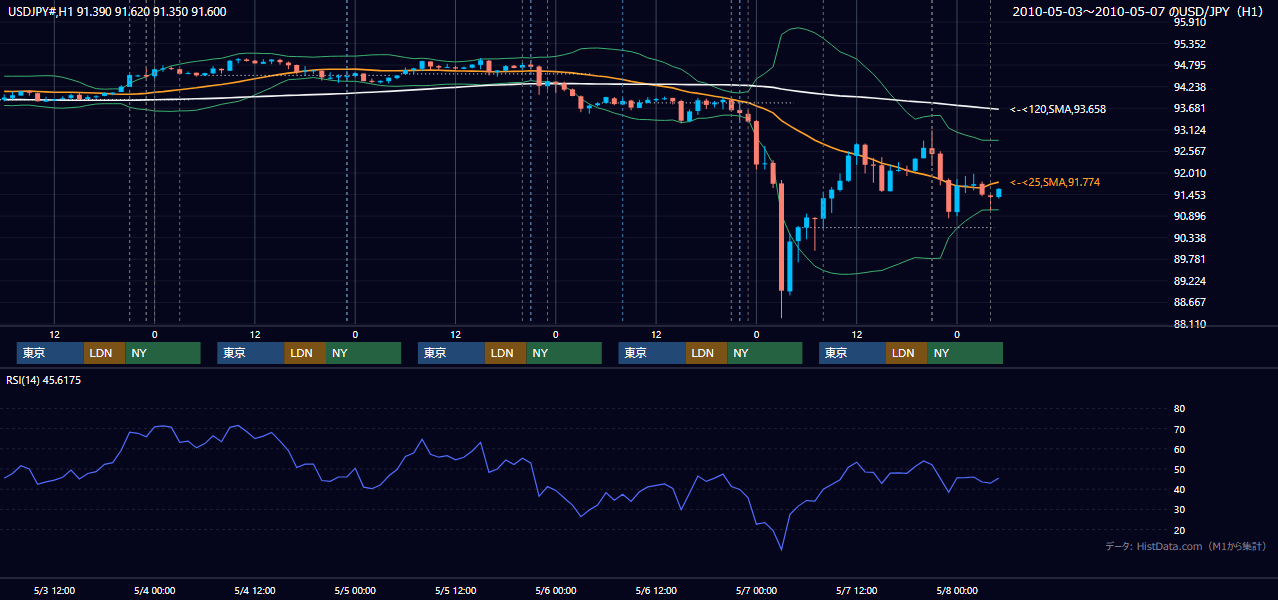Click price axis value 90.896

[x=1190, y=216]
